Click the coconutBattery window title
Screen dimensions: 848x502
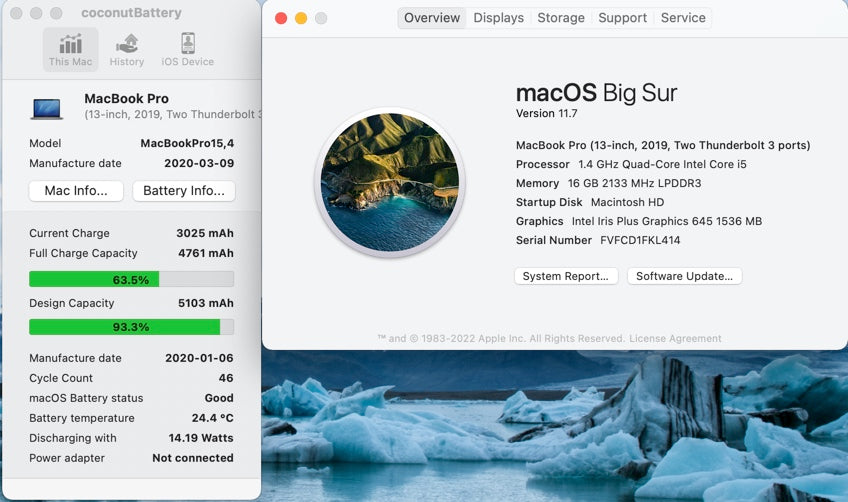[x=131, y=12]
